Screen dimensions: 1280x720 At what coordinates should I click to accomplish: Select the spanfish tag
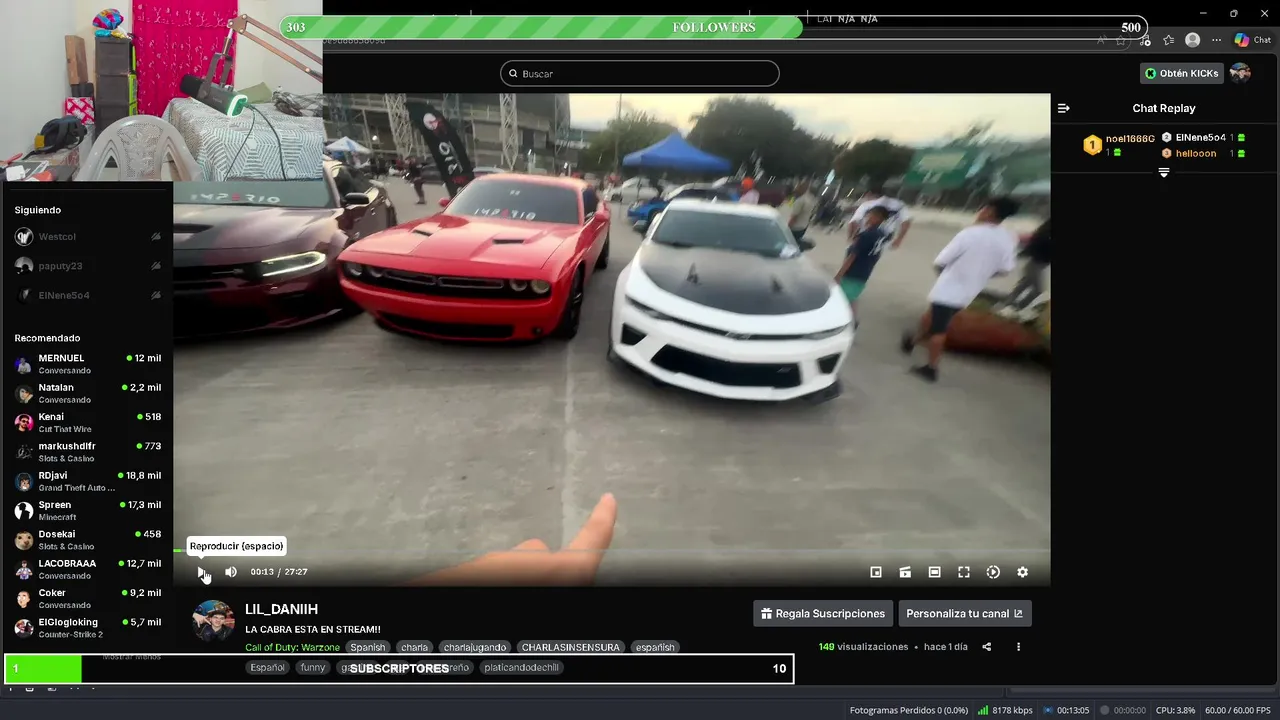tap(655, 647)
